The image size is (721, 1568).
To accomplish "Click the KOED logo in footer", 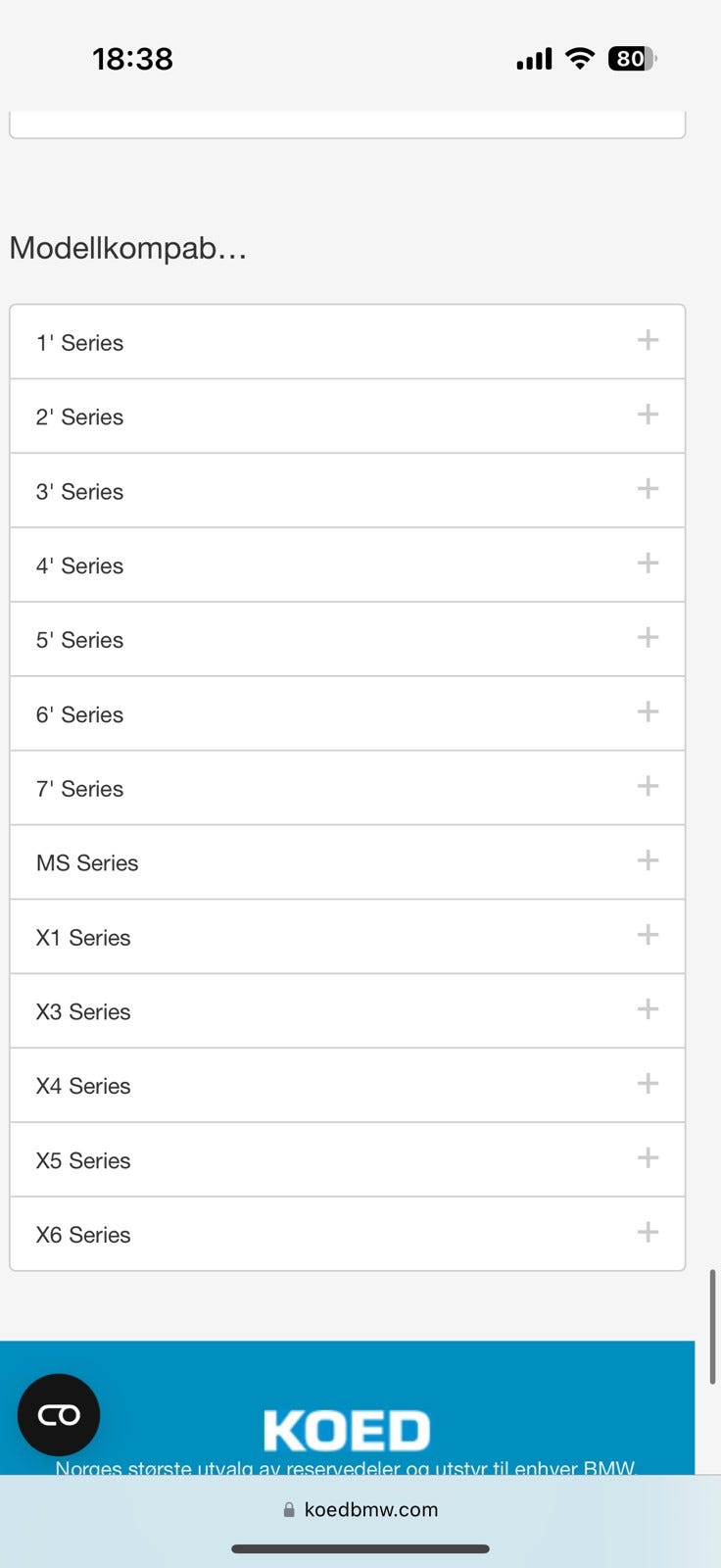I will point(347,1431).
